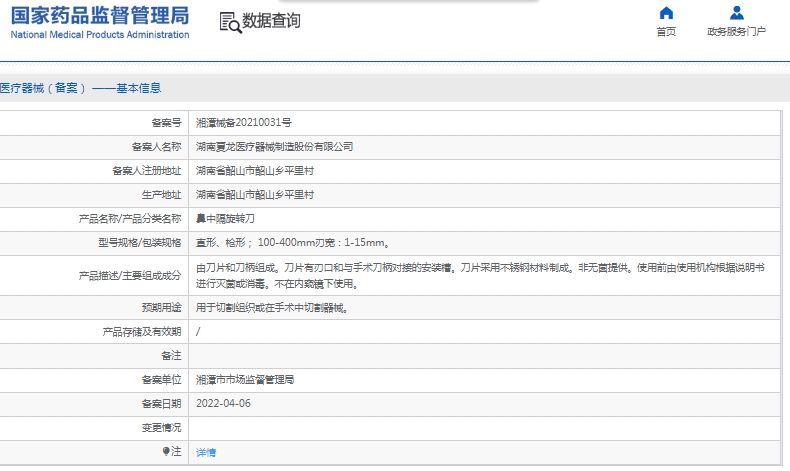
Task: Click the 医疗器械（备案）基本信息 section heading
Action: 81,88
